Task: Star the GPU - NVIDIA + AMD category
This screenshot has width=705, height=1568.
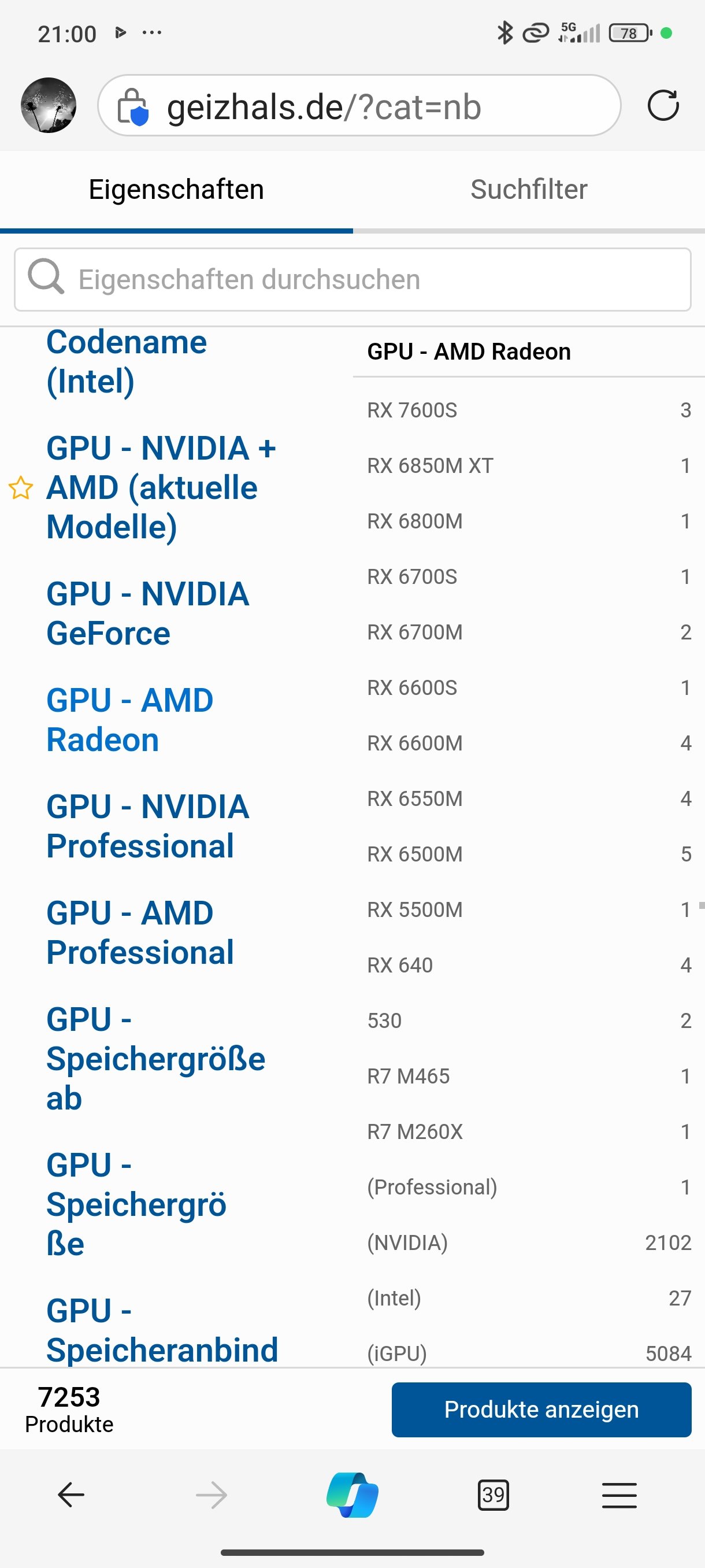Action: [x=21, y=486]
